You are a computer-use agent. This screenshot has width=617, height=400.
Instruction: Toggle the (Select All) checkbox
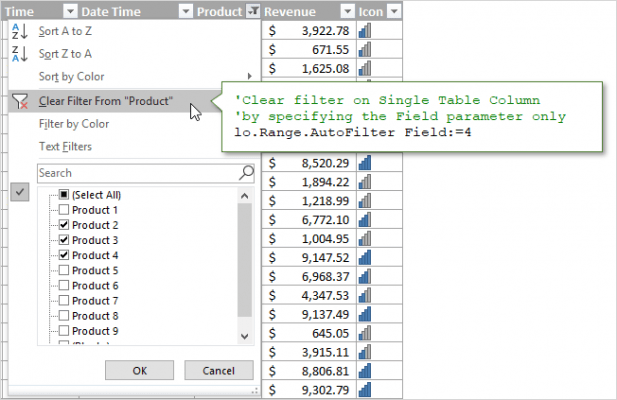click(64, 195)
